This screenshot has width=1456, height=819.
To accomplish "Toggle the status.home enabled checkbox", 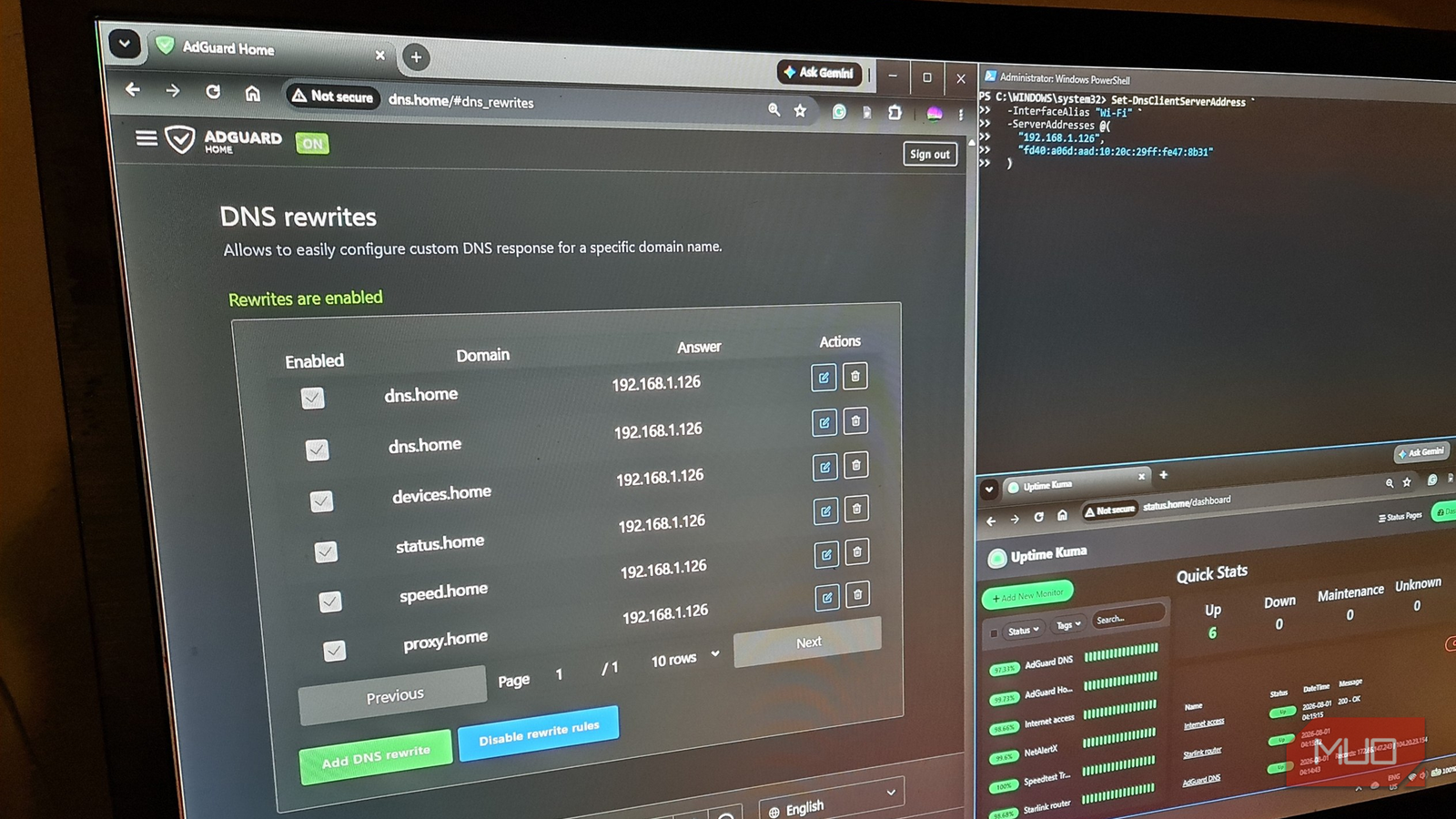I will [x=326, y=551].
